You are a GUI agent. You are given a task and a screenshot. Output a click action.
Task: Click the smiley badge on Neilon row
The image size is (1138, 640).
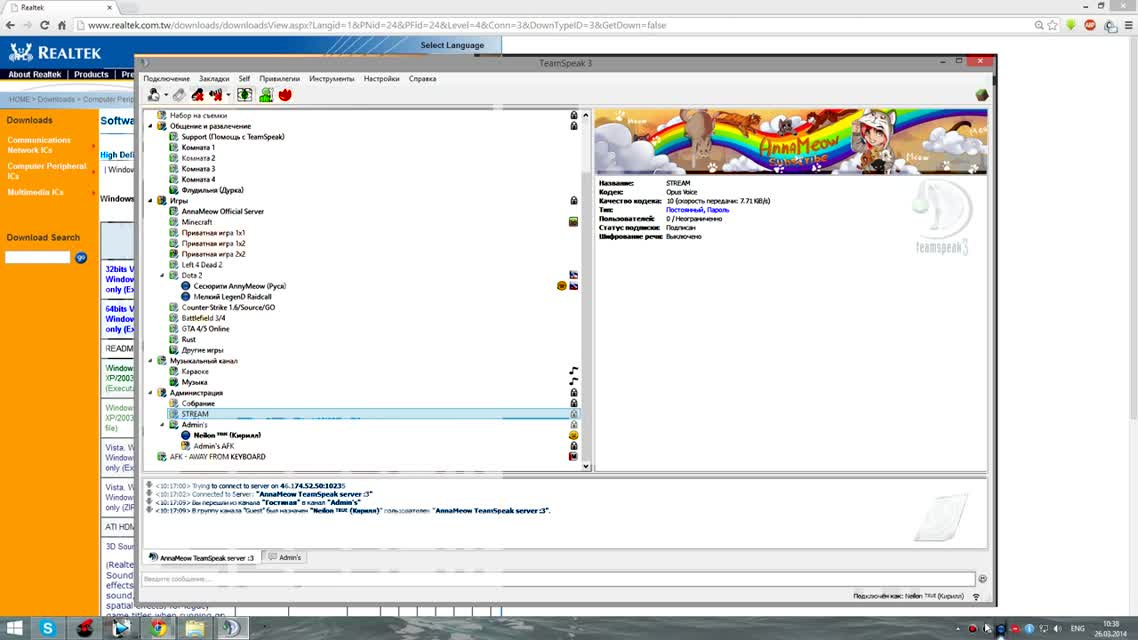point(573,435)
